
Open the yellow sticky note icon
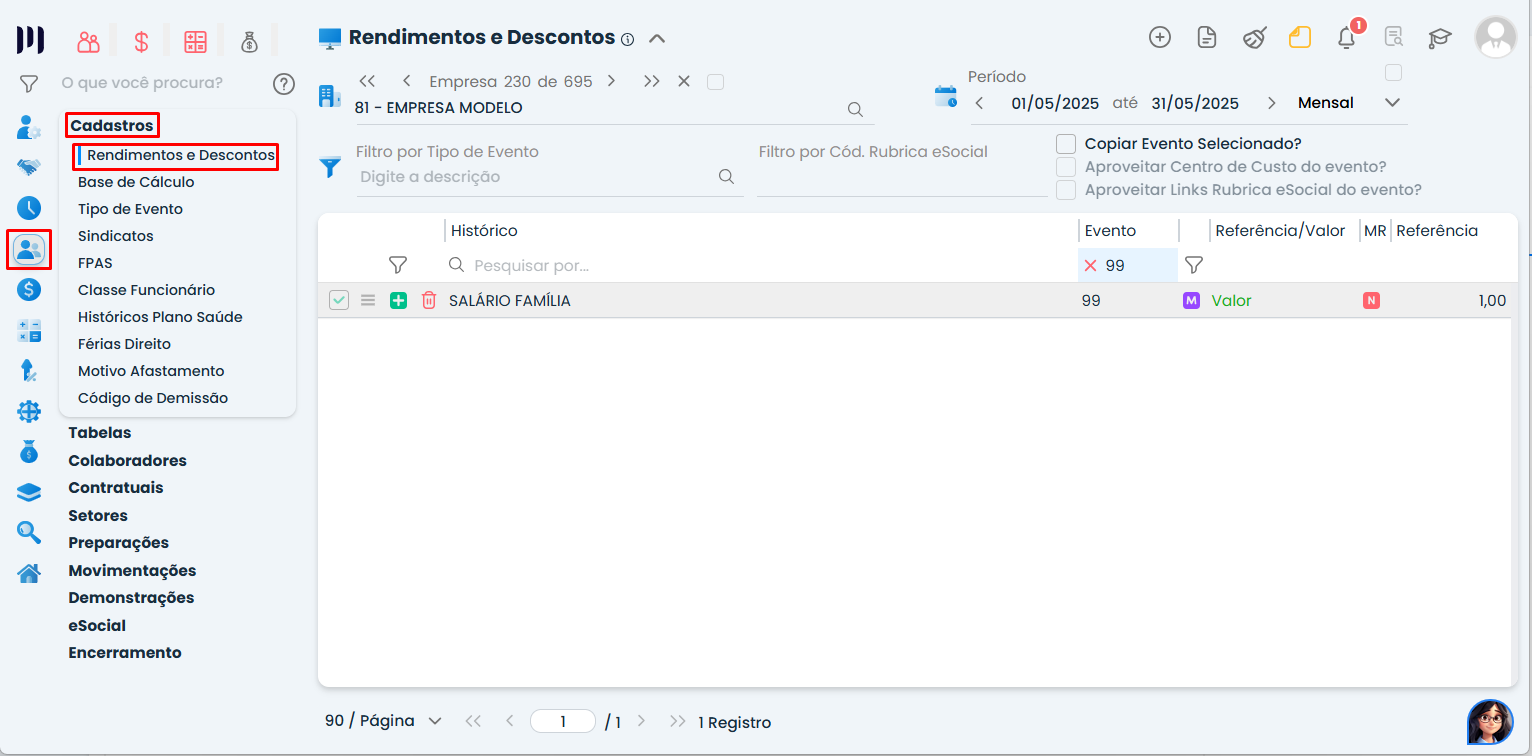click(x=1300, y=38)
